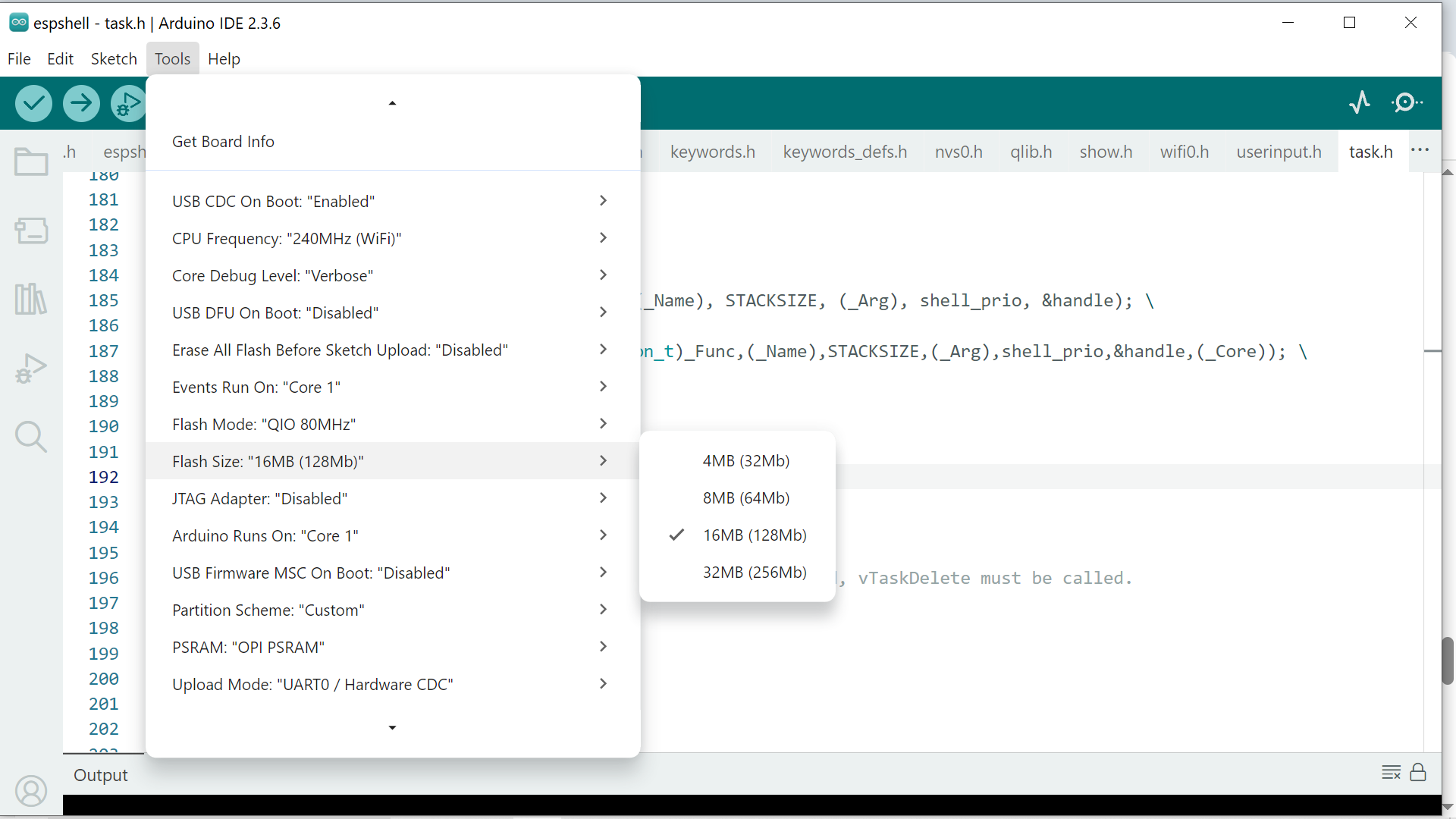
Task: Select the 32MB (256Mb) flash size
Action: 737,573
